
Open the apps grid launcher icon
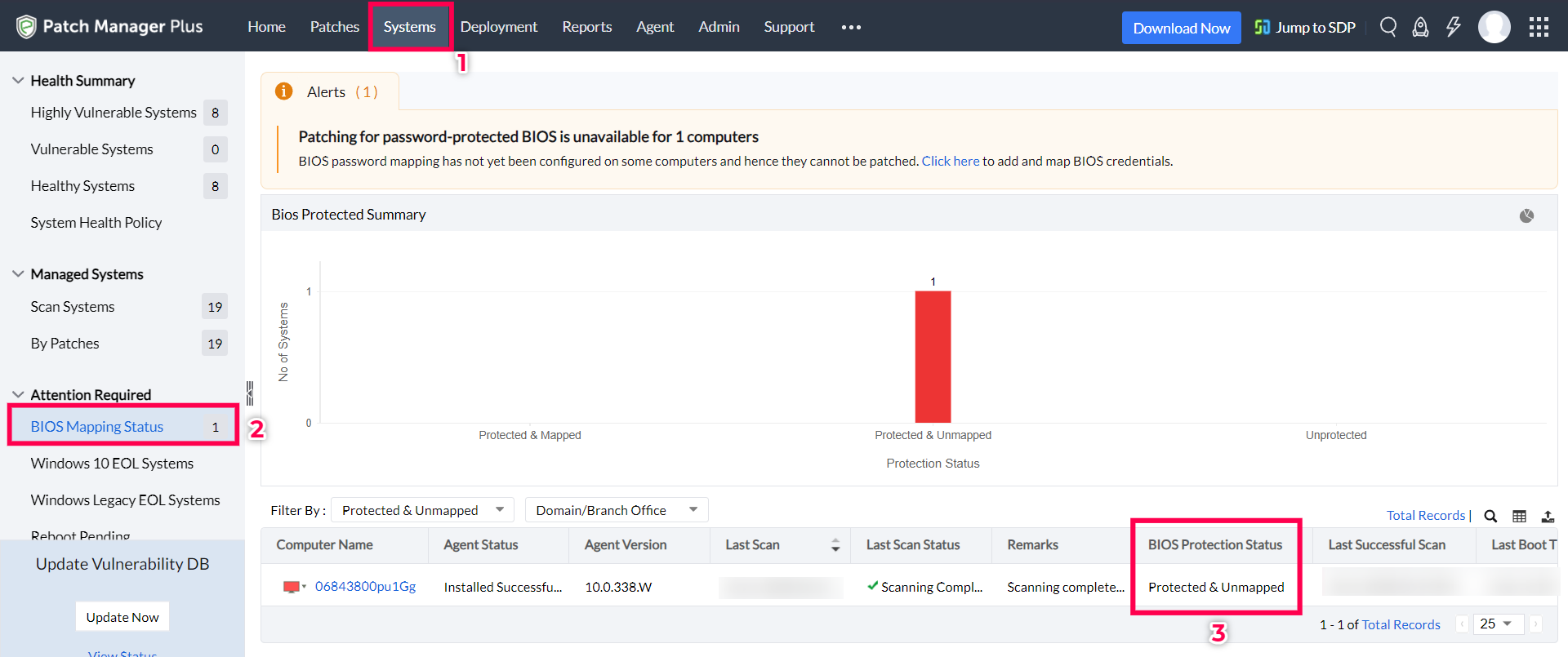(1539, 27)
